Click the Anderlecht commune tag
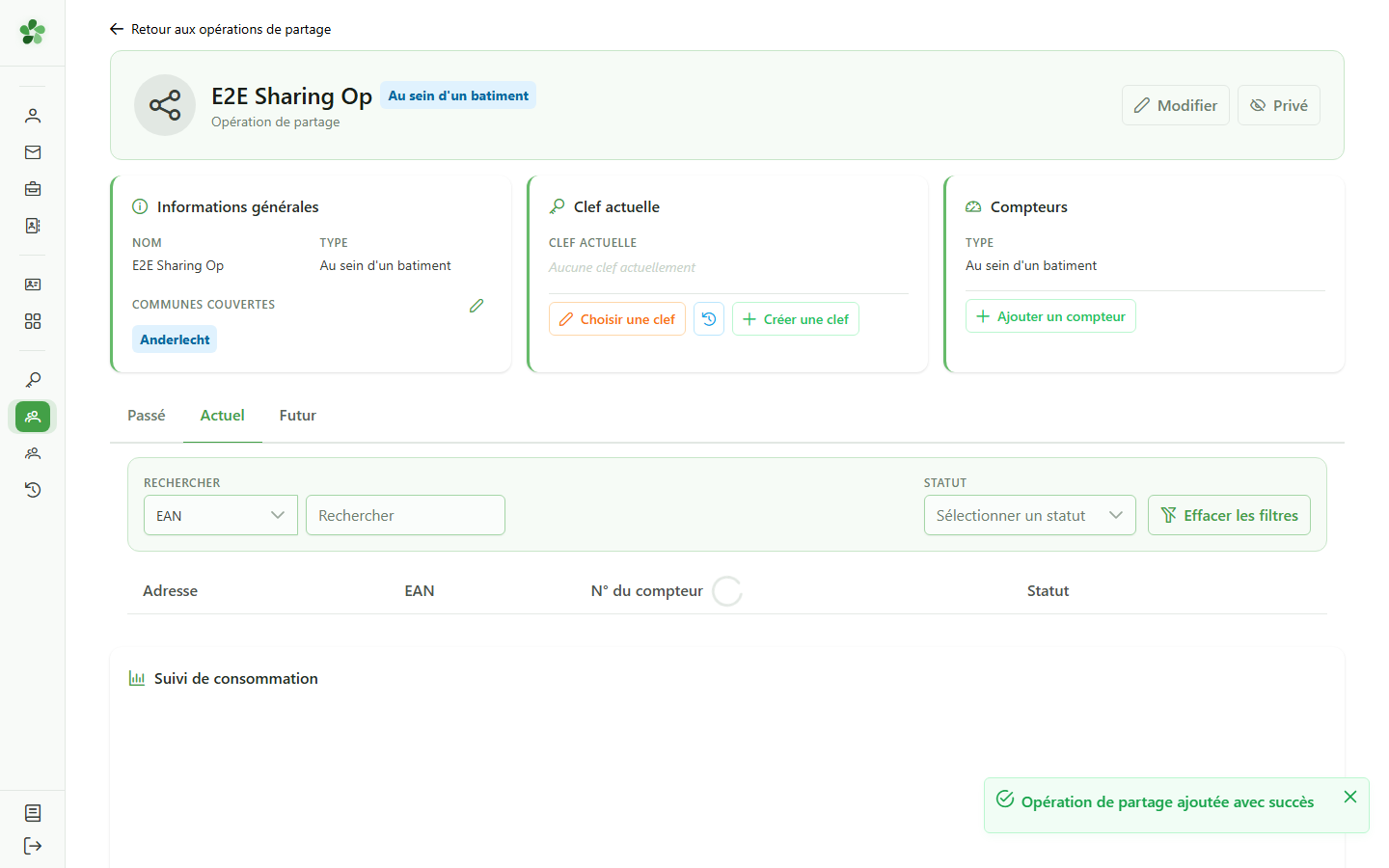Viewport: 1389px width, 868px height. (x=175, y=339)
